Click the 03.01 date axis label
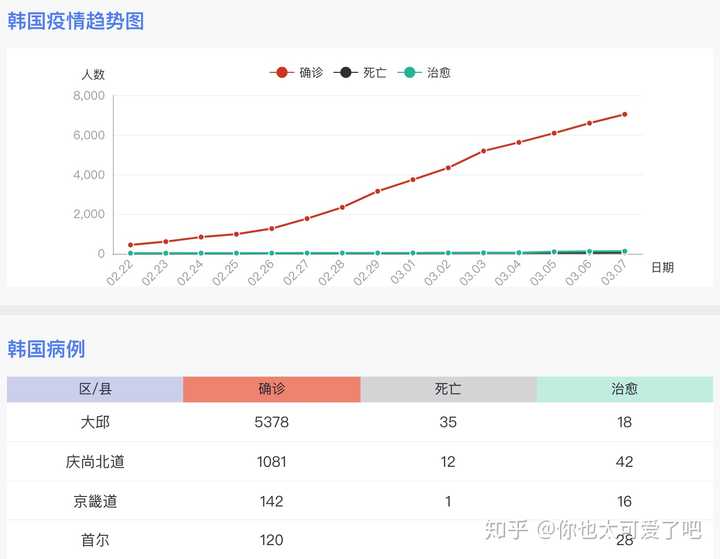Screen dimensions: 720x559 [x=402, y=272]
